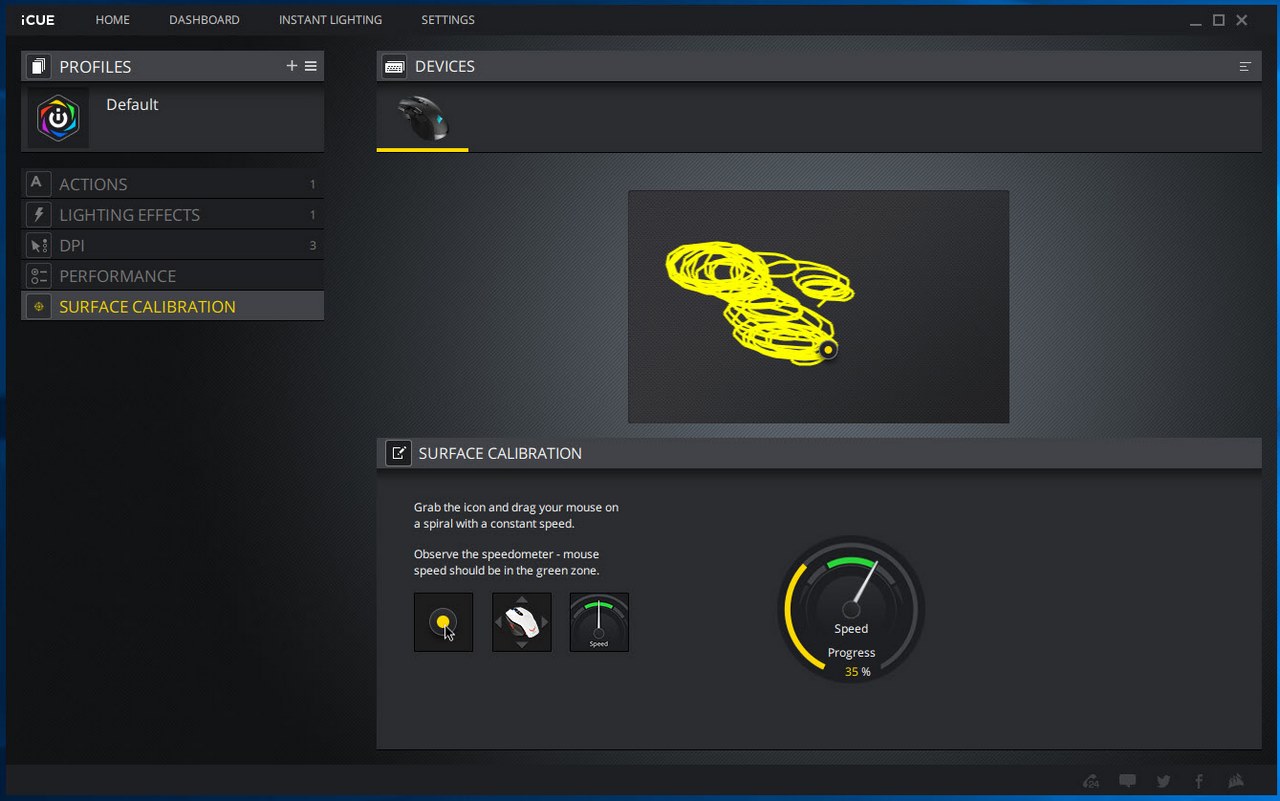The width and height of the screenshot is (1280, 801).
Task: Click the grab-icon instruction tile
Action: pyautogui.click(x=443, y=622)
